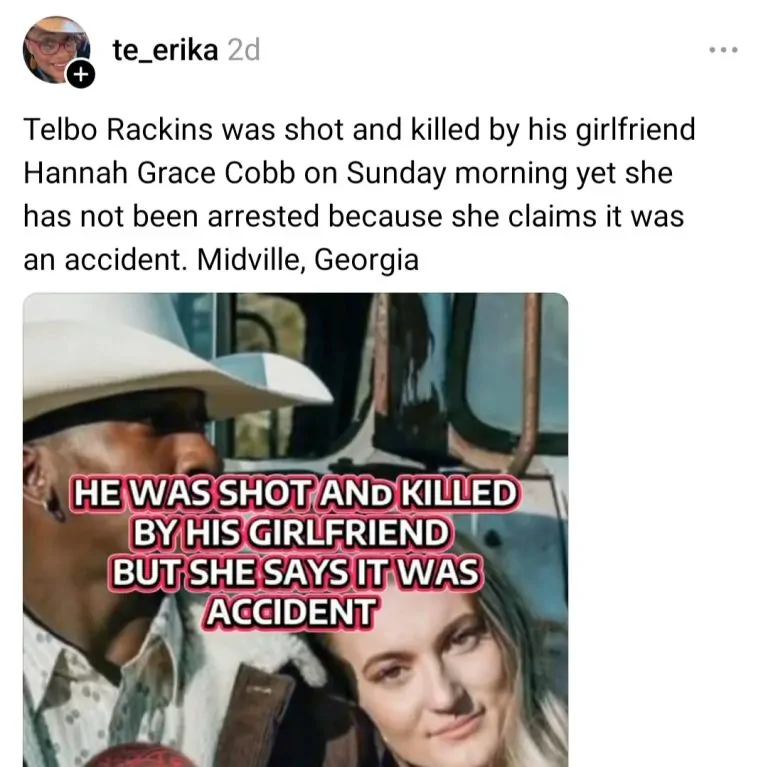Open the three-dot more options menu
Viewport: 768px width, 767px height.
tap(723, 49)
